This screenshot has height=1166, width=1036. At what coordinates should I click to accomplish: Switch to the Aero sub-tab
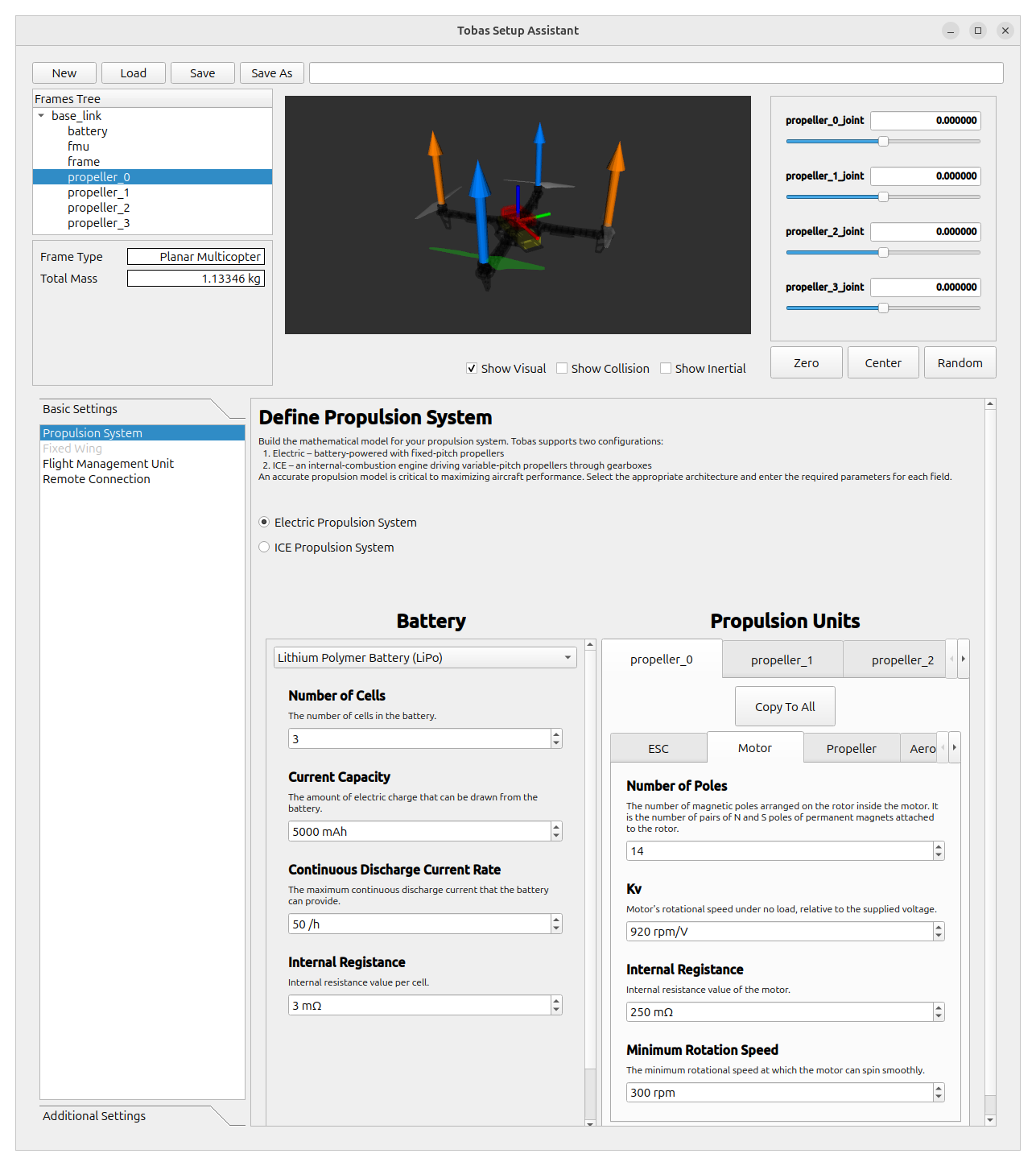(x=919, y=749)
